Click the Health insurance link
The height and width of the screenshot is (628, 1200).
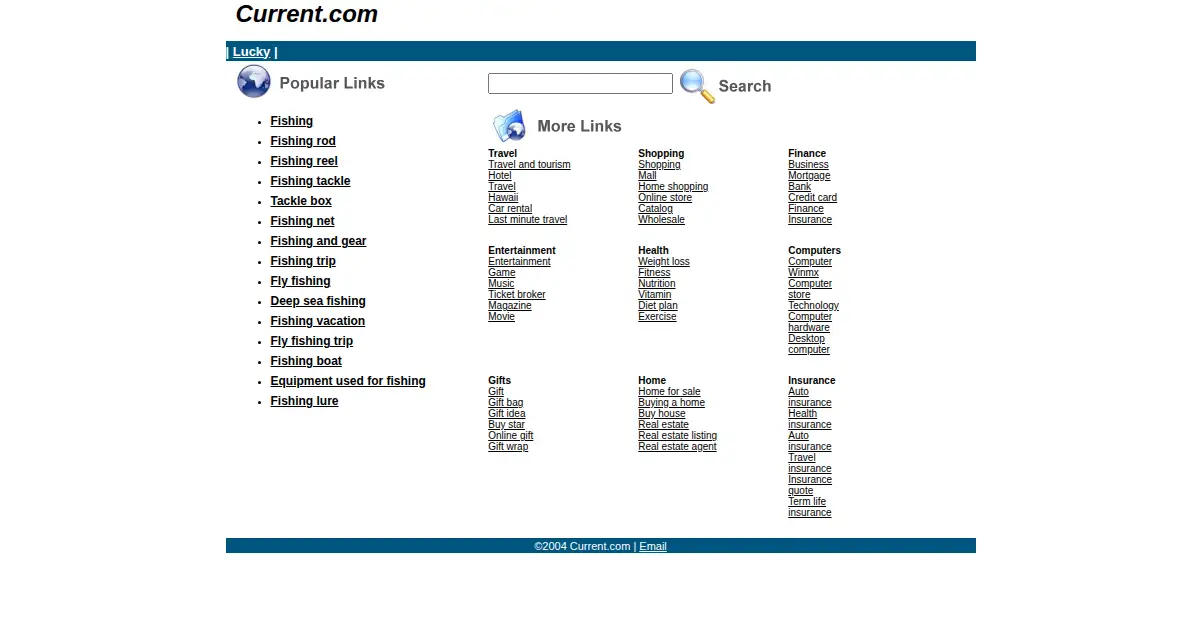(x=809, y=419)
